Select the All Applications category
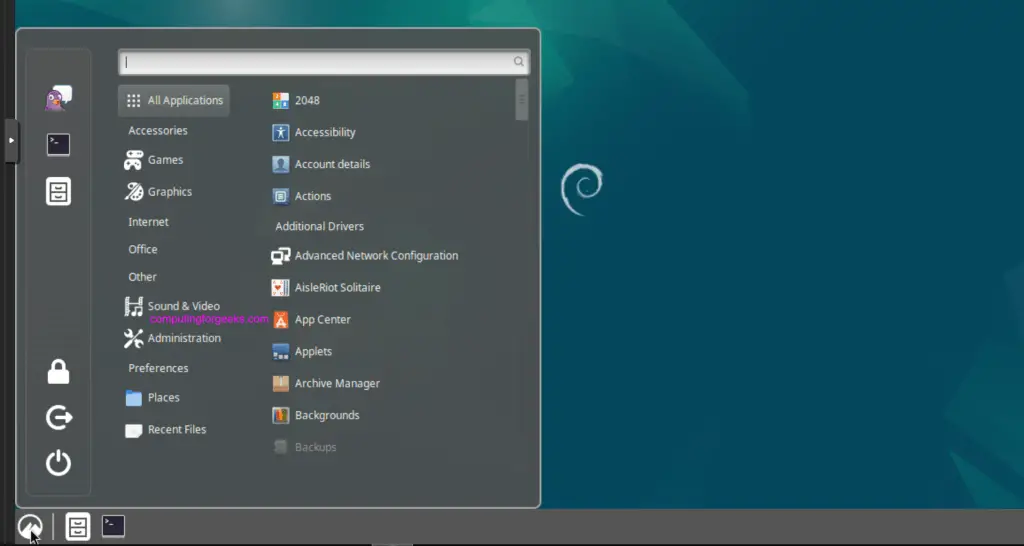The height and width of the screenshot is (546, 1024). coord(174,101)
